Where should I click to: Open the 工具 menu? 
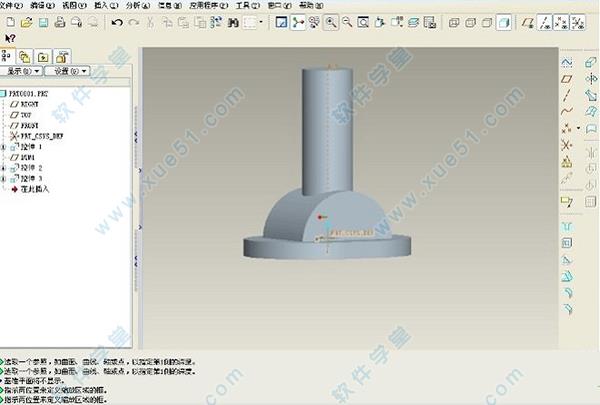248,5
